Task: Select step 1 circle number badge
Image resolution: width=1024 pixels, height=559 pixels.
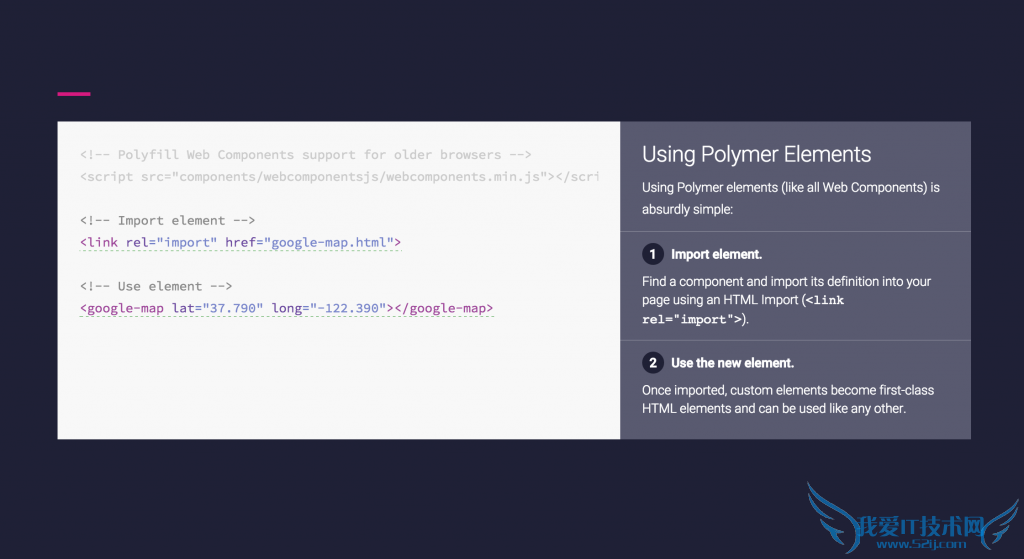Action: pos(652,254)
